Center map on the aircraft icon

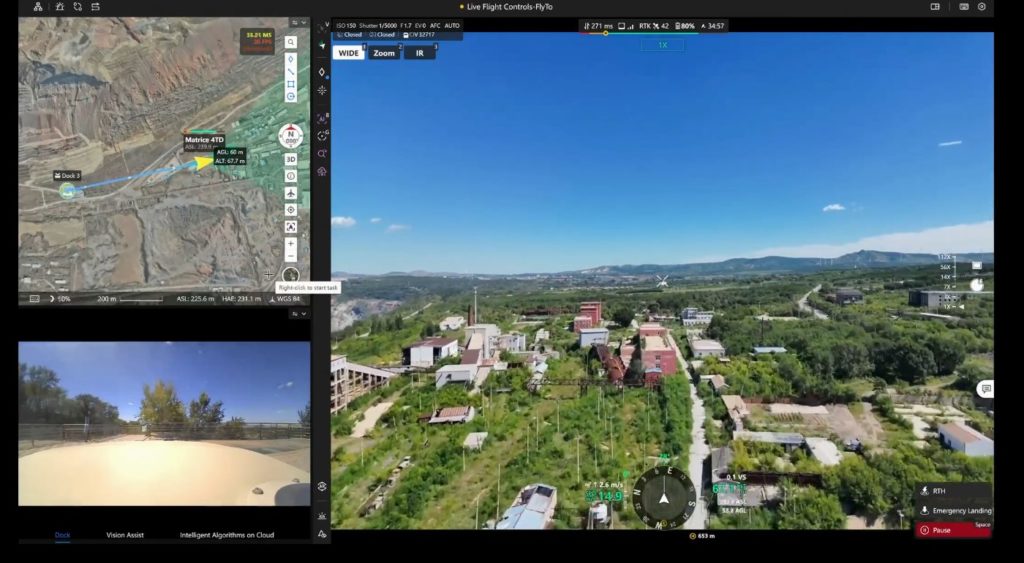[x=291, y=193]
